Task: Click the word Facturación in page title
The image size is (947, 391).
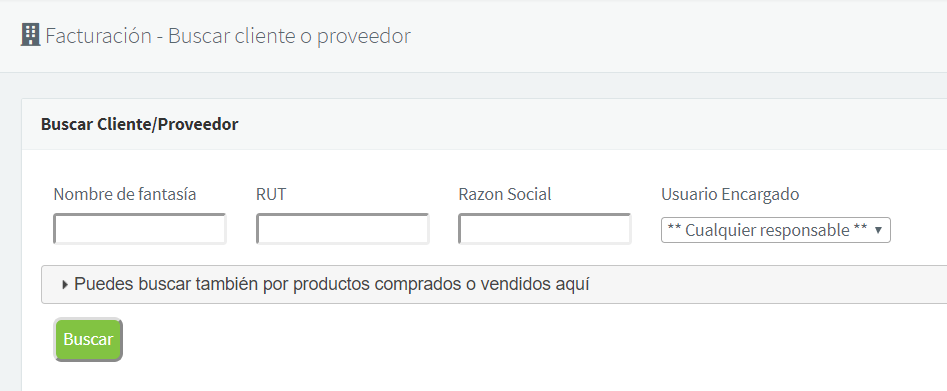Action: point(98,36)
